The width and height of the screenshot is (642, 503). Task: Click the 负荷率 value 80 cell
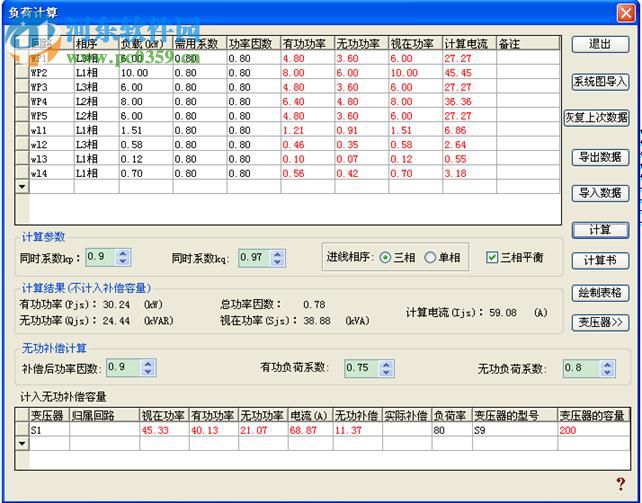tap(452, 430)
